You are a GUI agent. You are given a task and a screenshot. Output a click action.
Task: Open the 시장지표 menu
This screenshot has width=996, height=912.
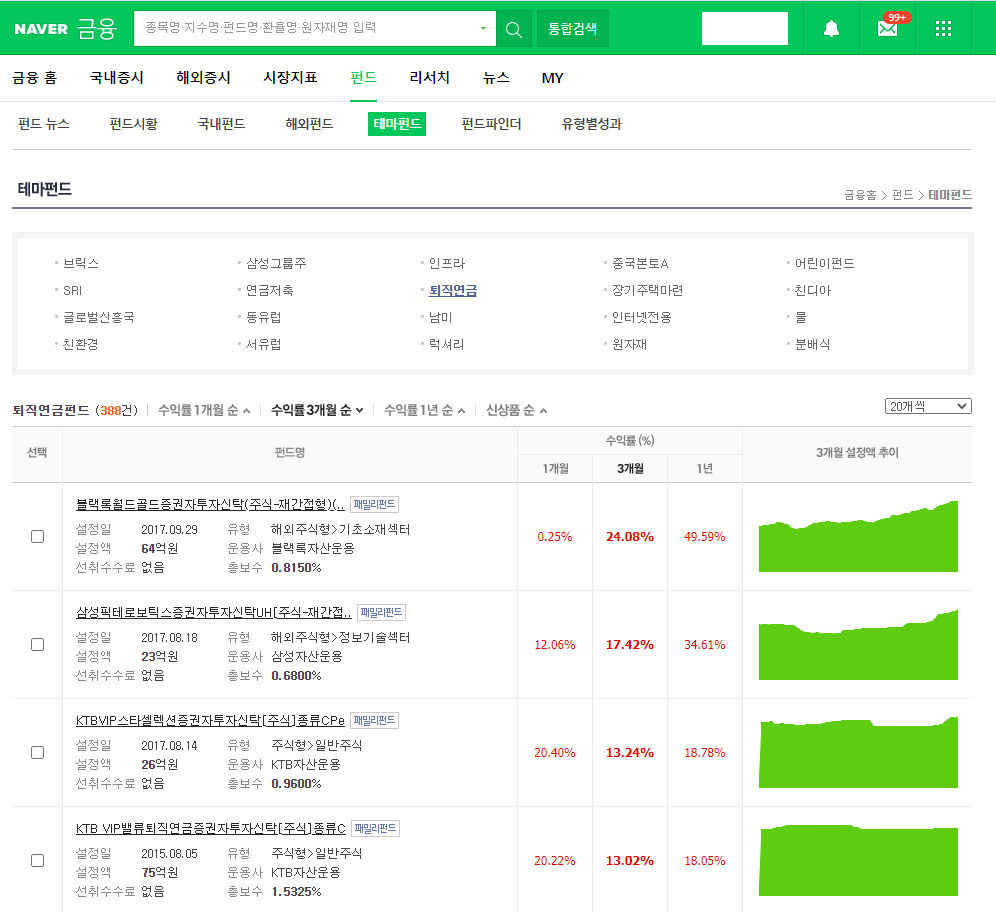pos(290,77)
